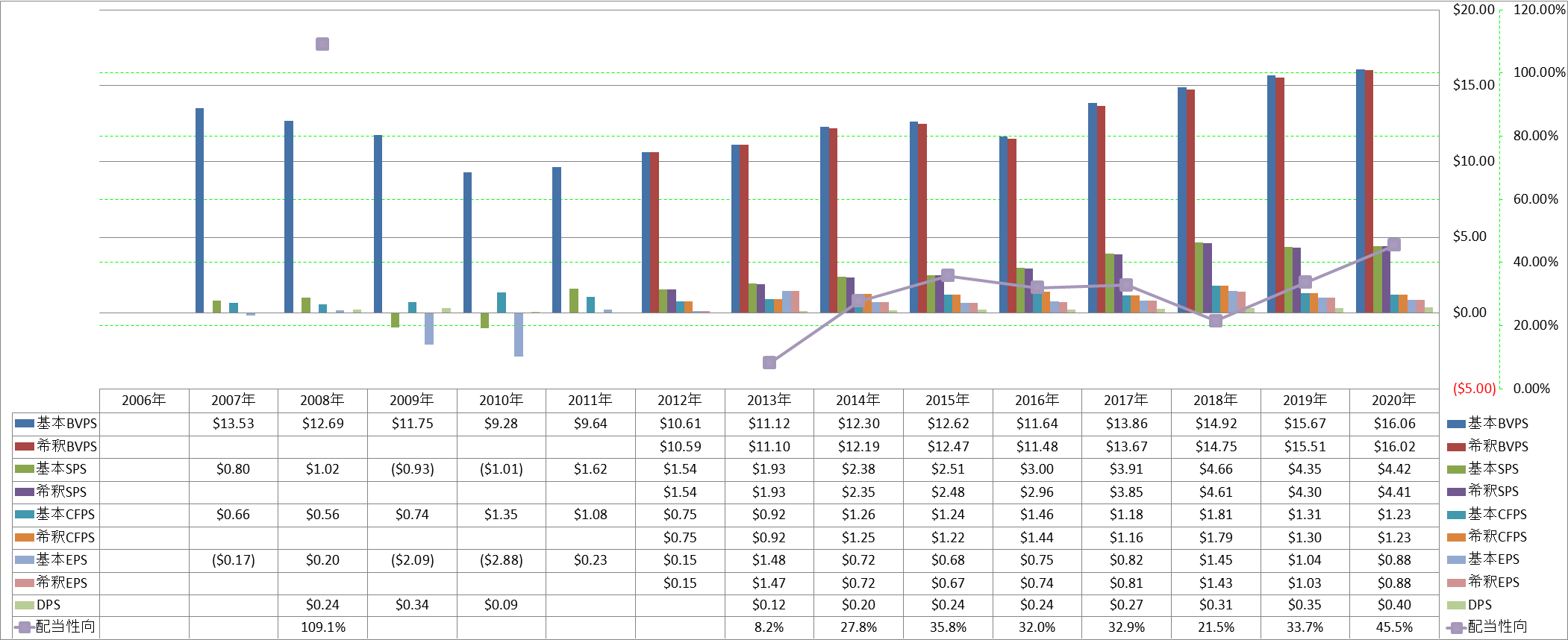This screenshot has width=1568, height=640.
Task: Click the $9.28 基本BVPS cell for 2010
Action: click(502, 424)
